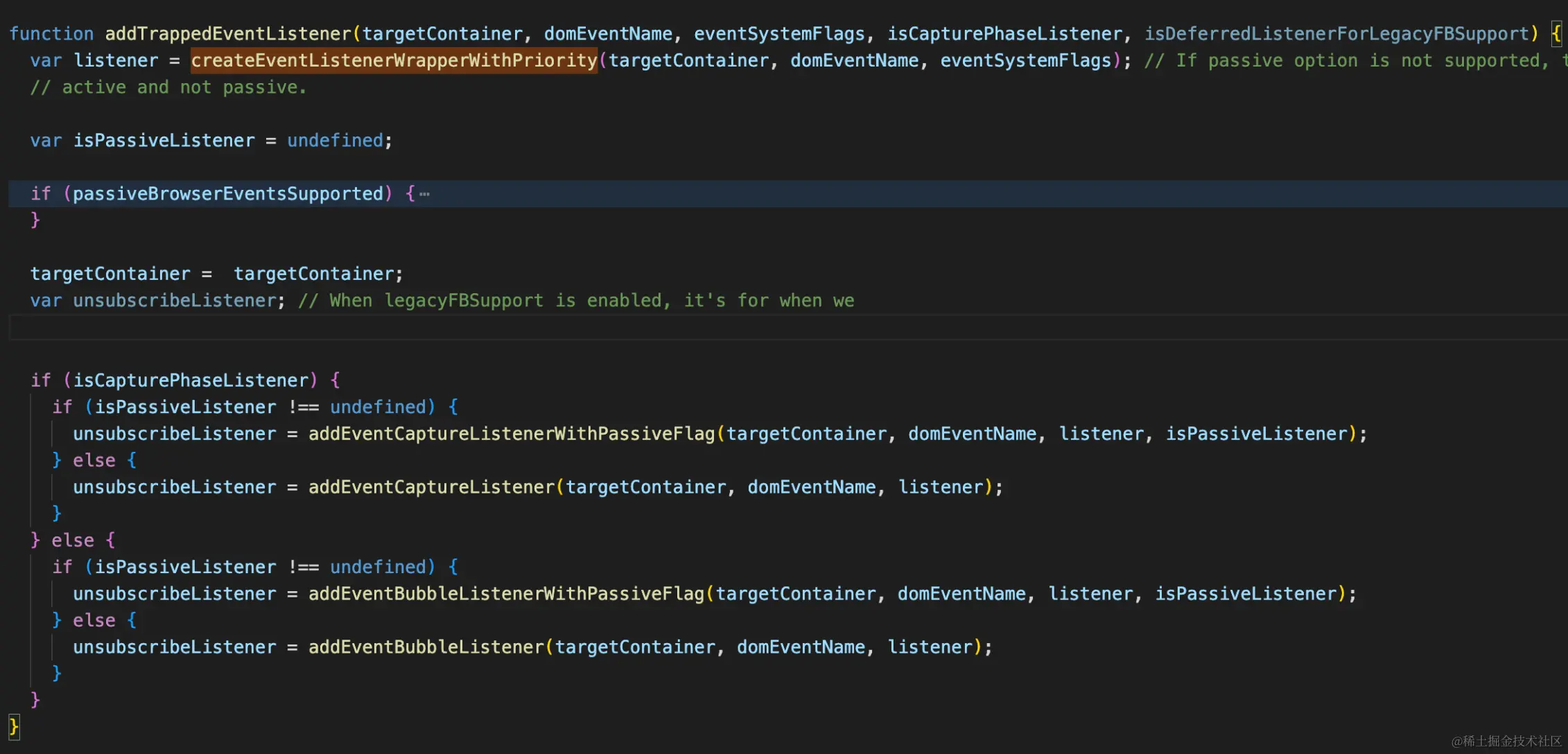The height and width of the screenshot is (754, 1568).
Task: Click the passiveBrowserEventsSupported condition
Action: point(227,194)
